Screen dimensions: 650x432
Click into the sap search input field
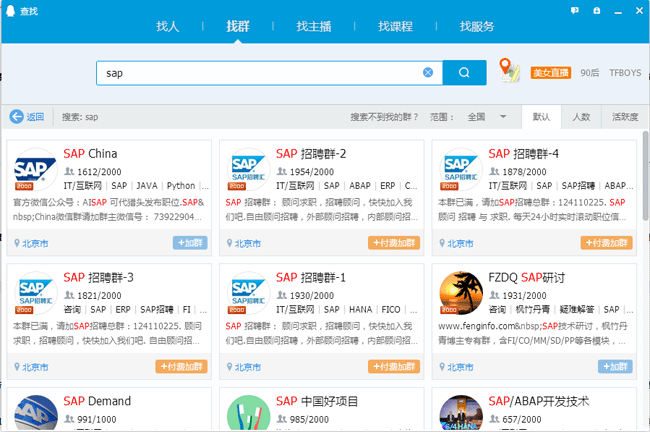point(260,73)
